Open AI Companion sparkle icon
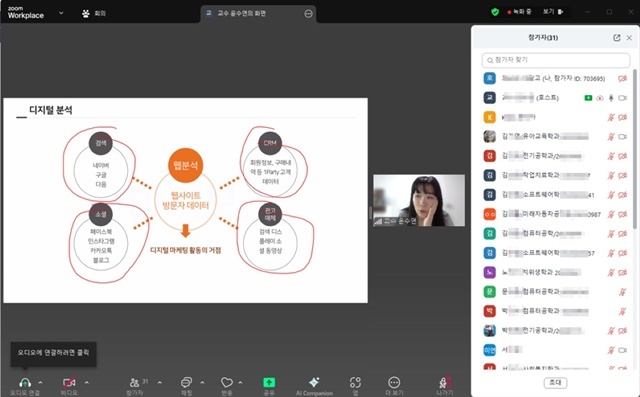640x397 pixels. (314, 382)
